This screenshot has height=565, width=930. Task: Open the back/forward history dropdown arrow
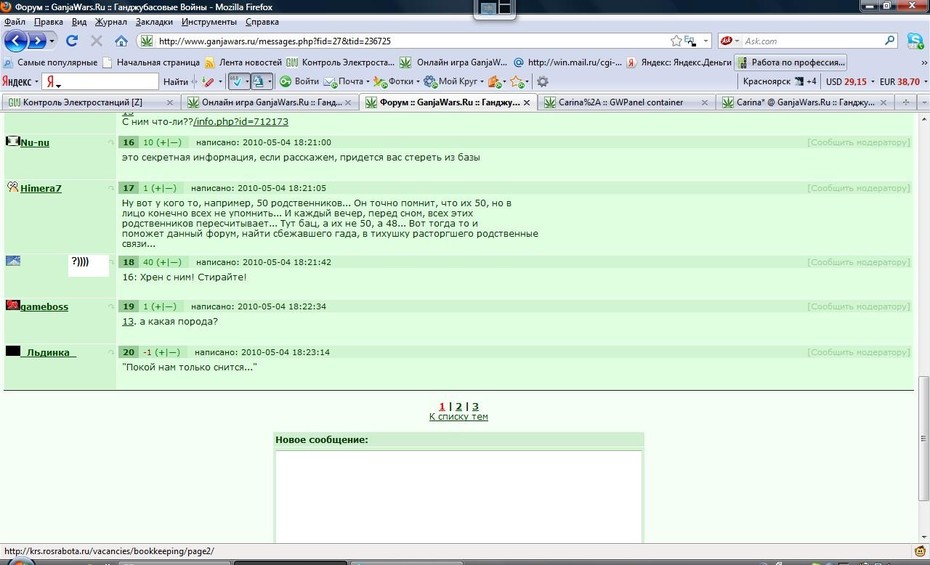click(x=52, y=41)
